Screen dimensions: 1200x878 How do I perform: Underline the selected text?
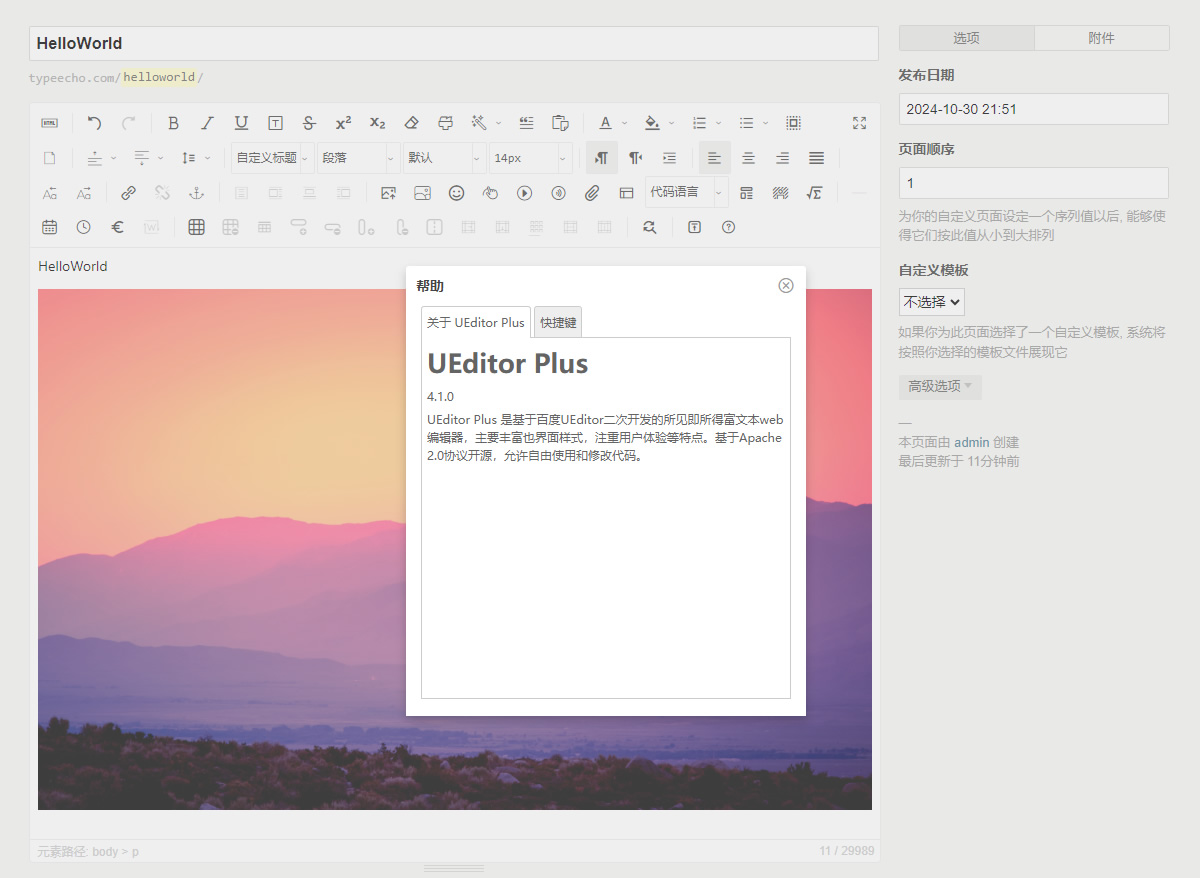coord(241,123)
